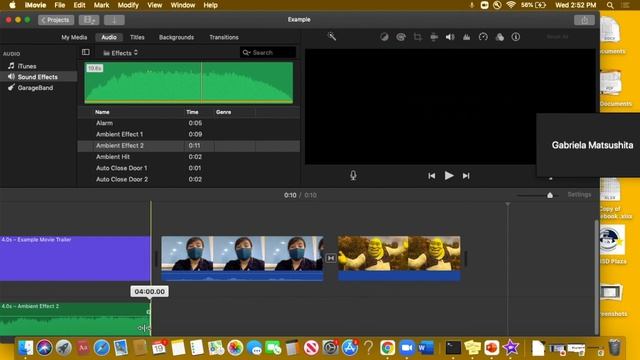Open timeline Settings
The image size is (640, 360).
tap(579, 195)
